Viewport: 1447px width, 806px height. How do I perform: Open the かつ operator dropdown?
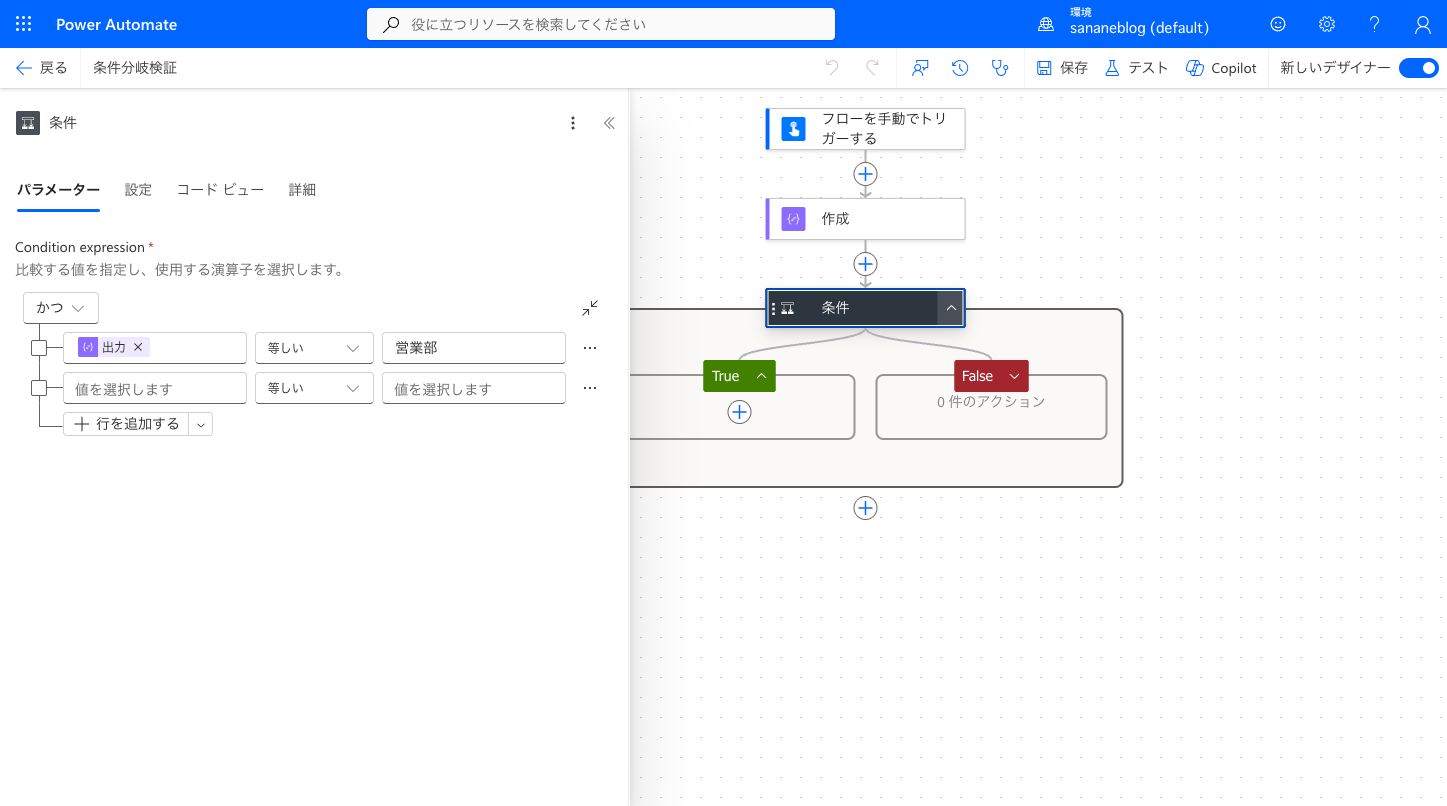coord(60,308)
